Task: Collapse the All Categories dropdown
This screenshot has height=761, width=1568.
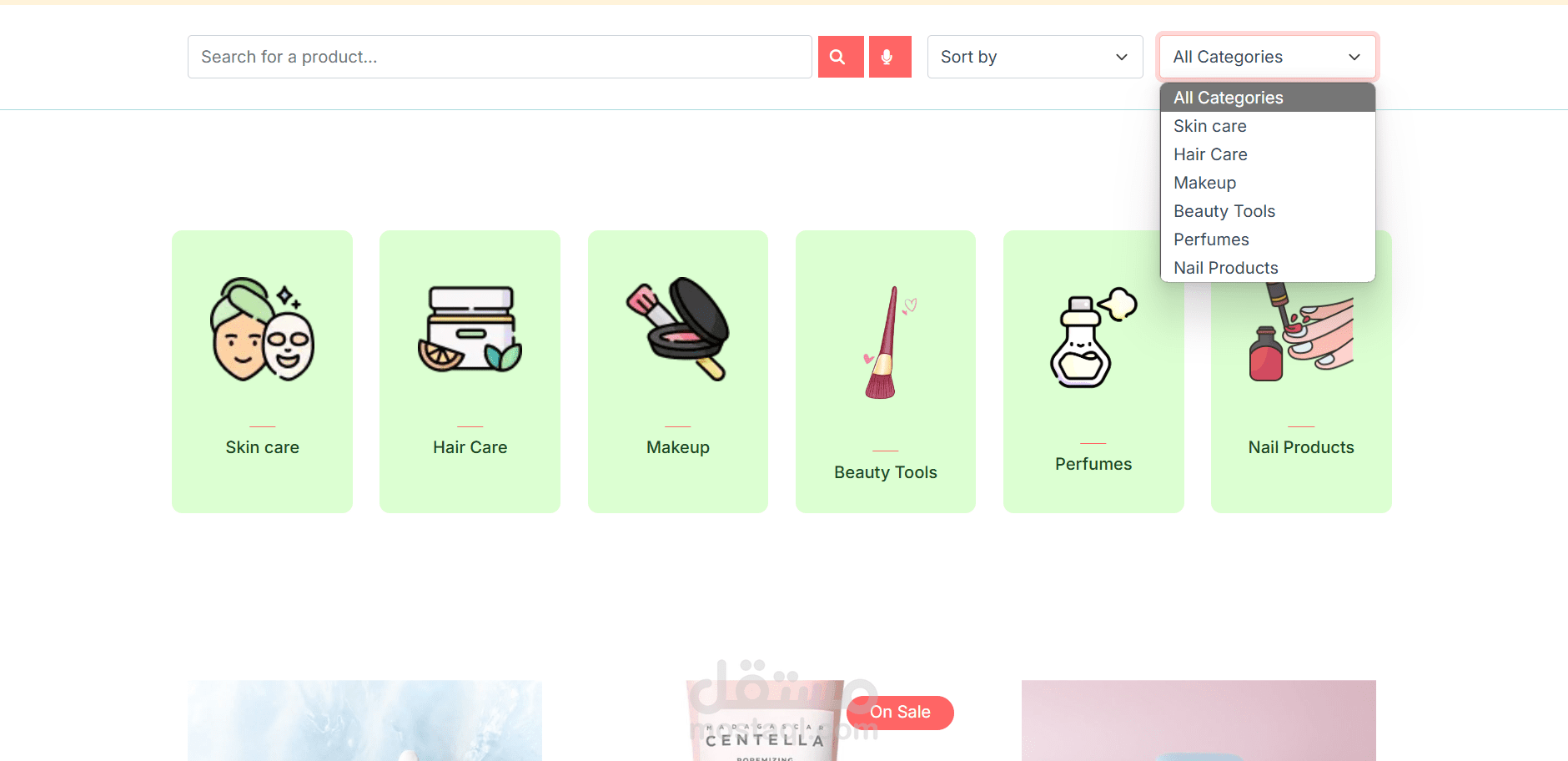Action: point(1267,57)
